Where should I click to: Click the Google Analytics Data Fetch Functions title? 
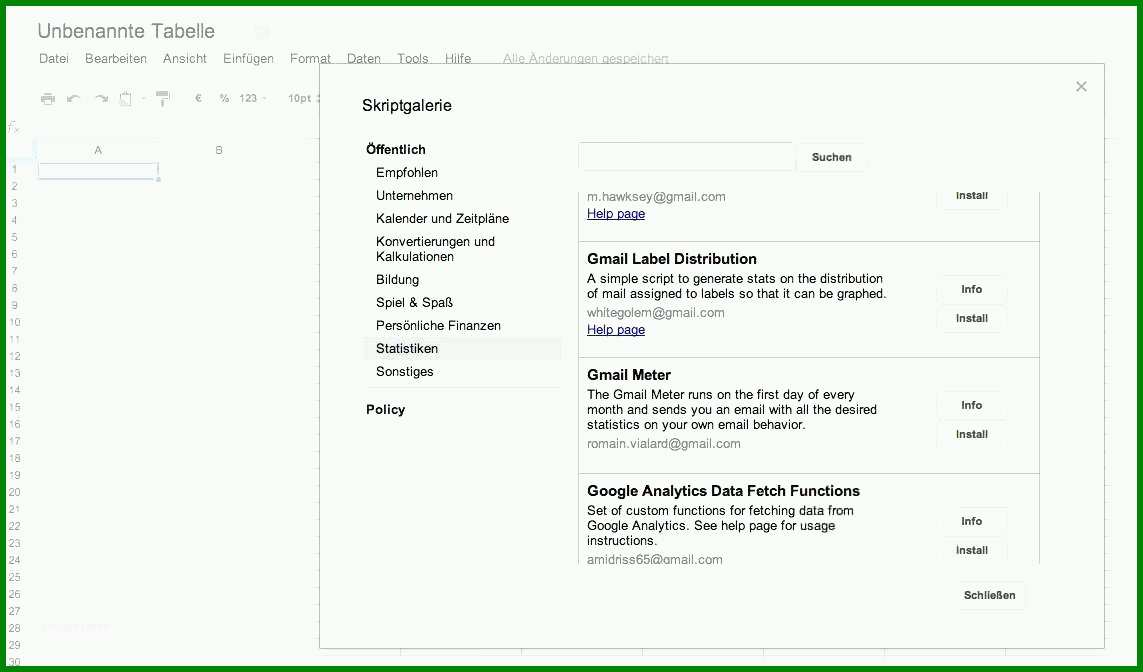(x=723, y=491)
